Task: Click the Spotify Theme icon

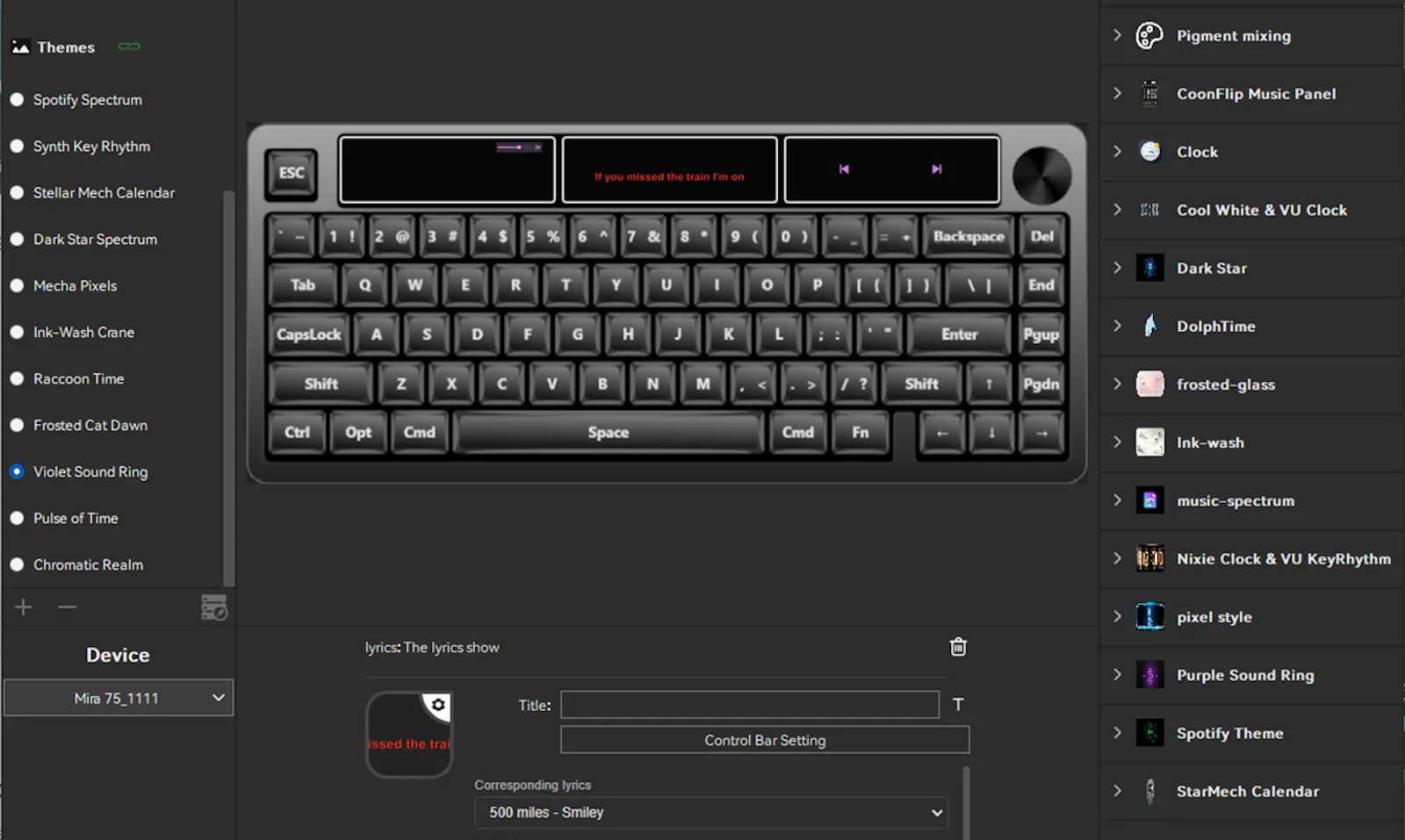Action: click(x=1149, y=733)
